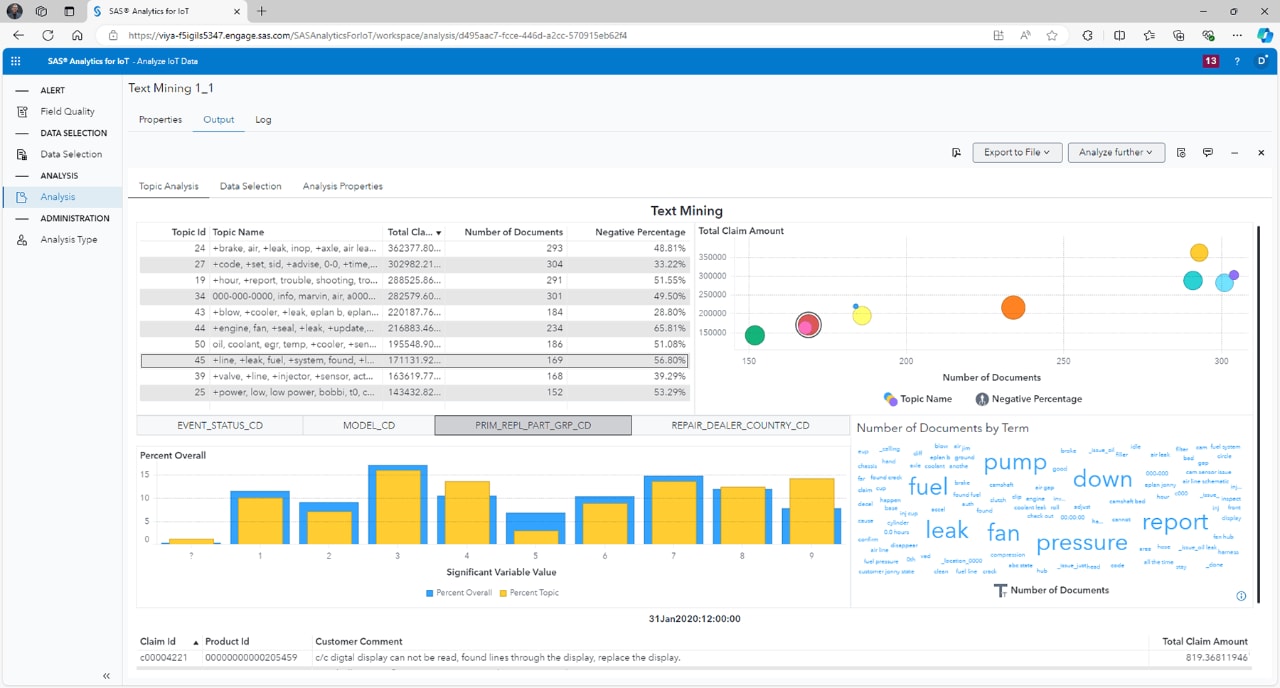
Task: Select the EVENT_STATUS_CD variable button
Action: click(x=219, y=425)
